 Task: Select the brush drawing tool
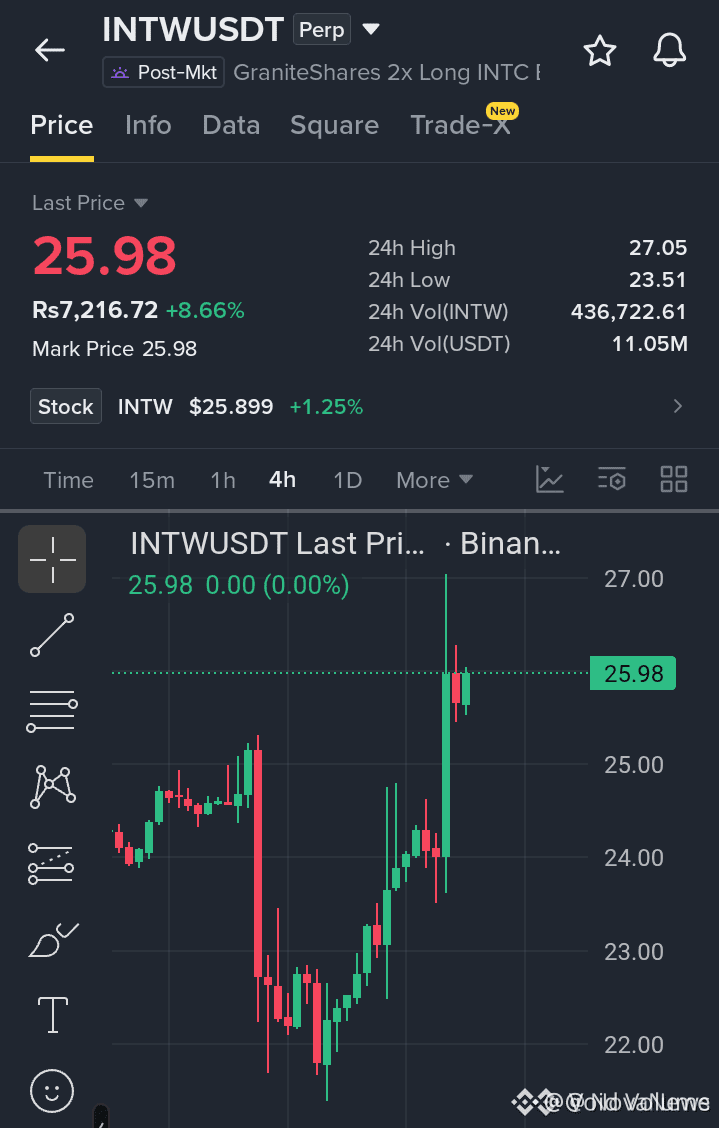click(53, 940)
